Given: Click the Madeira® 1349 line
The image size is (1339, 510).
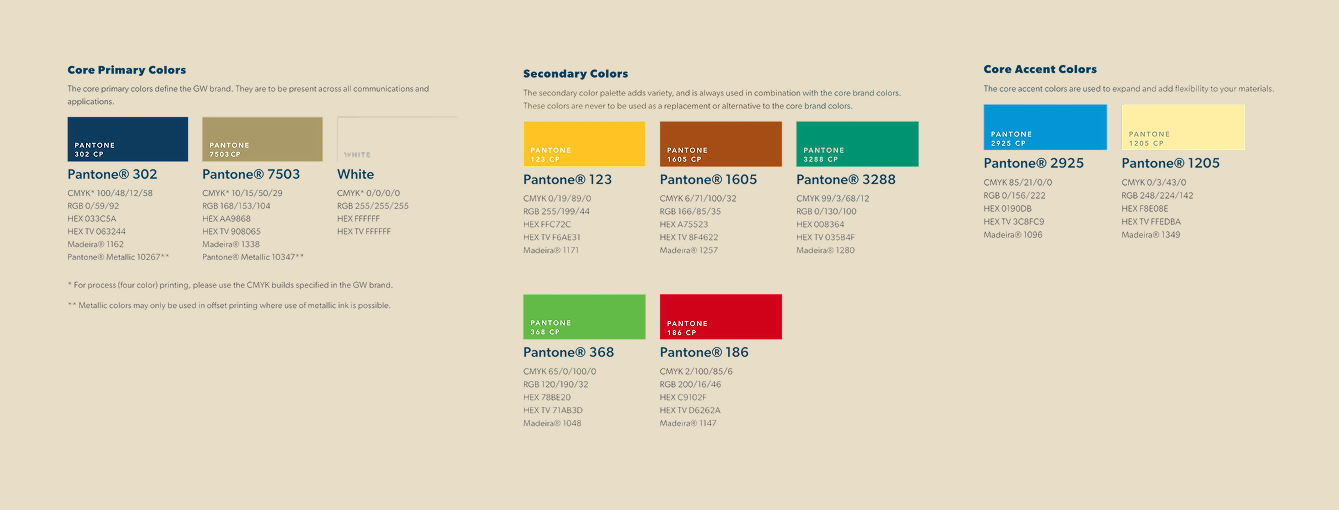Looking at the screenshot, I should coord(1150,234).
